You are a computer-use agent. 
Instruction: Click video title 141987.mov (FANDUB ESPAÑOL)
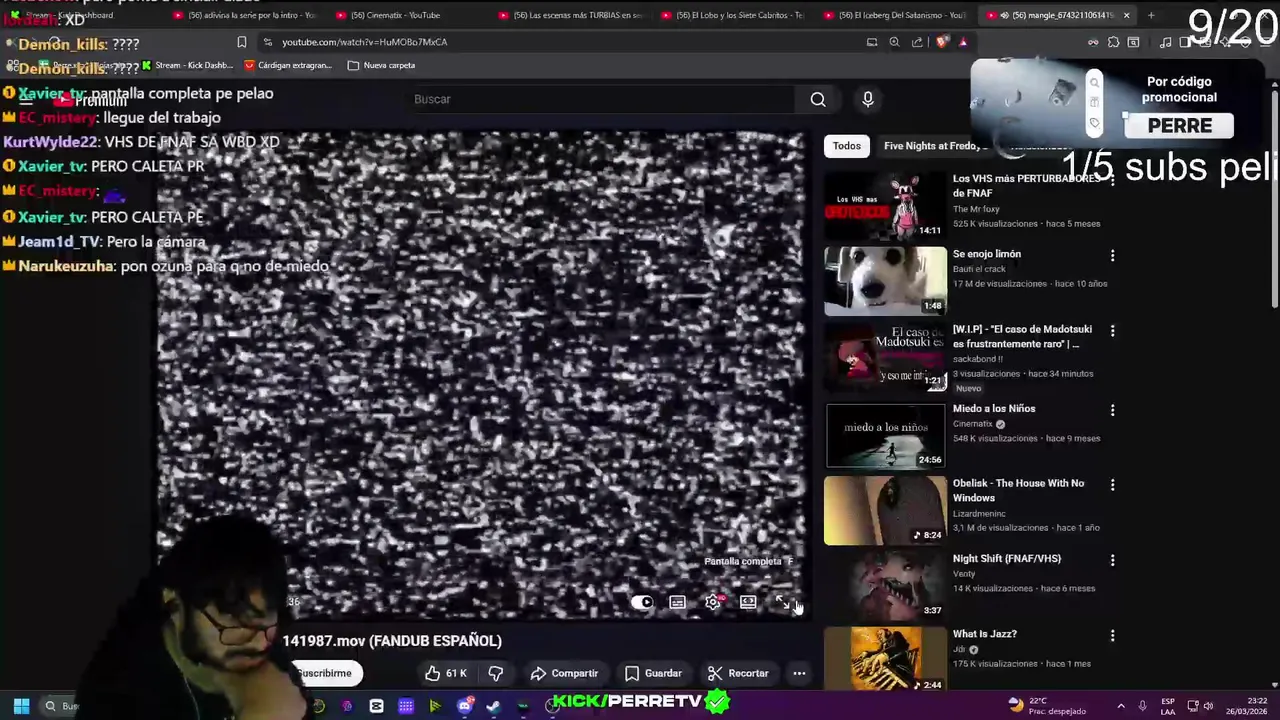tap(392, 641)
